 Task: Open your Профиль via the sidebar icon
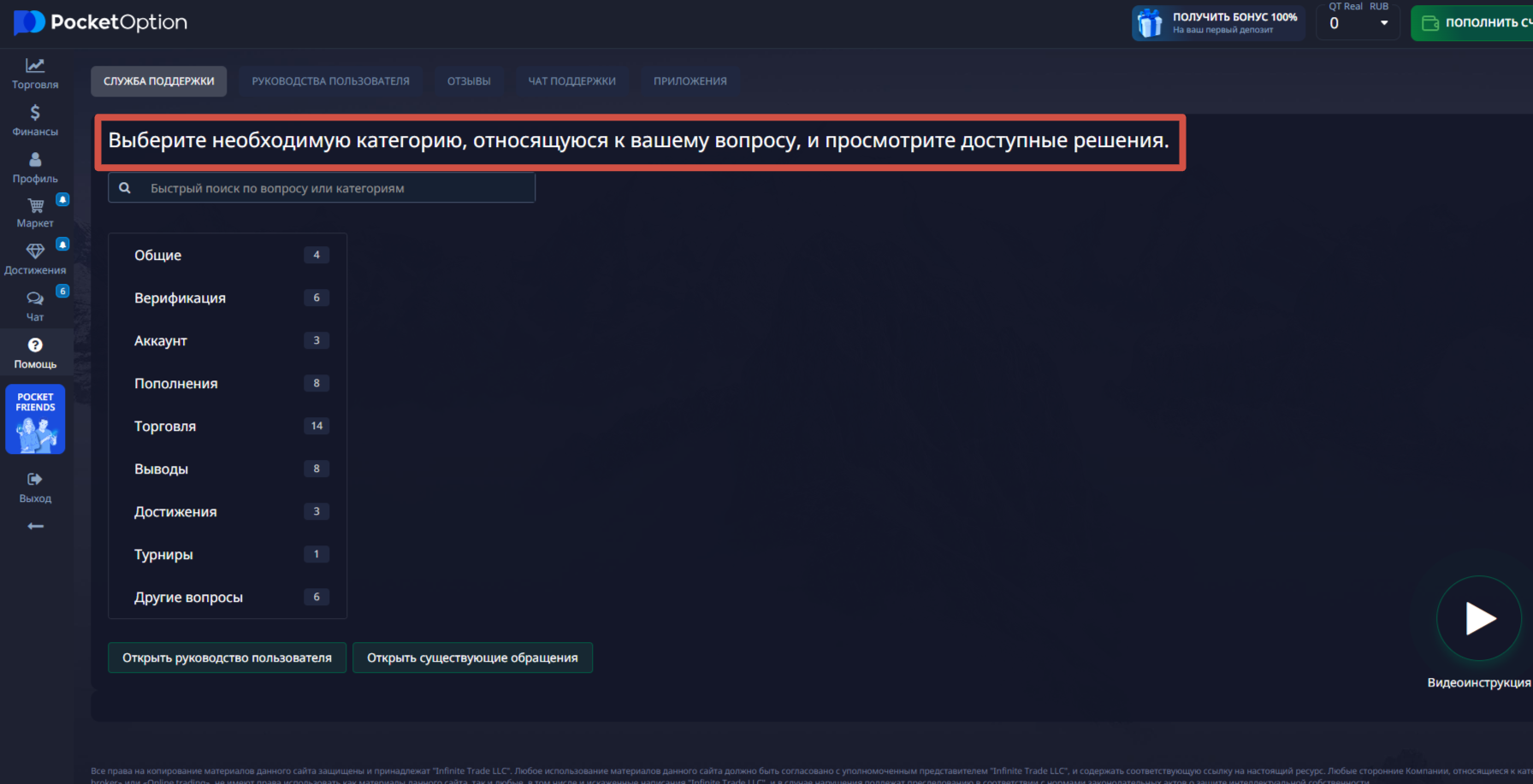click(35, 165)
